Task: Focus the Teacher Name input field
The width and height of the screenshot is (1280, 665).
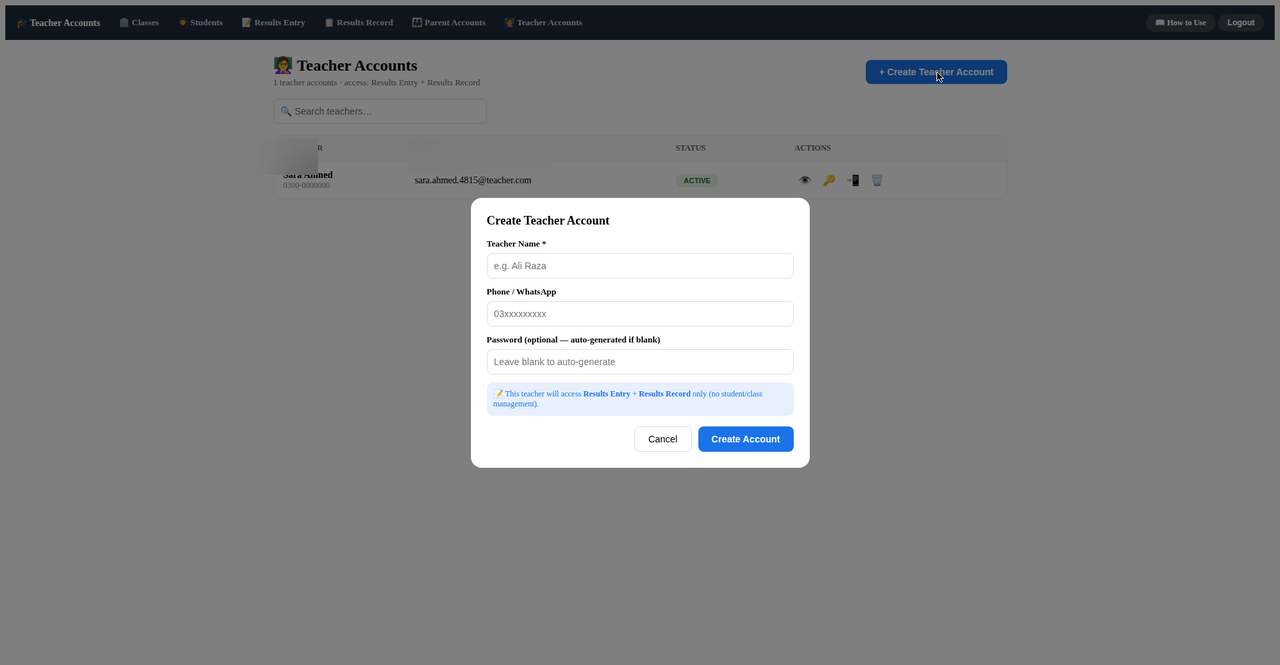Action: [640, 266]
